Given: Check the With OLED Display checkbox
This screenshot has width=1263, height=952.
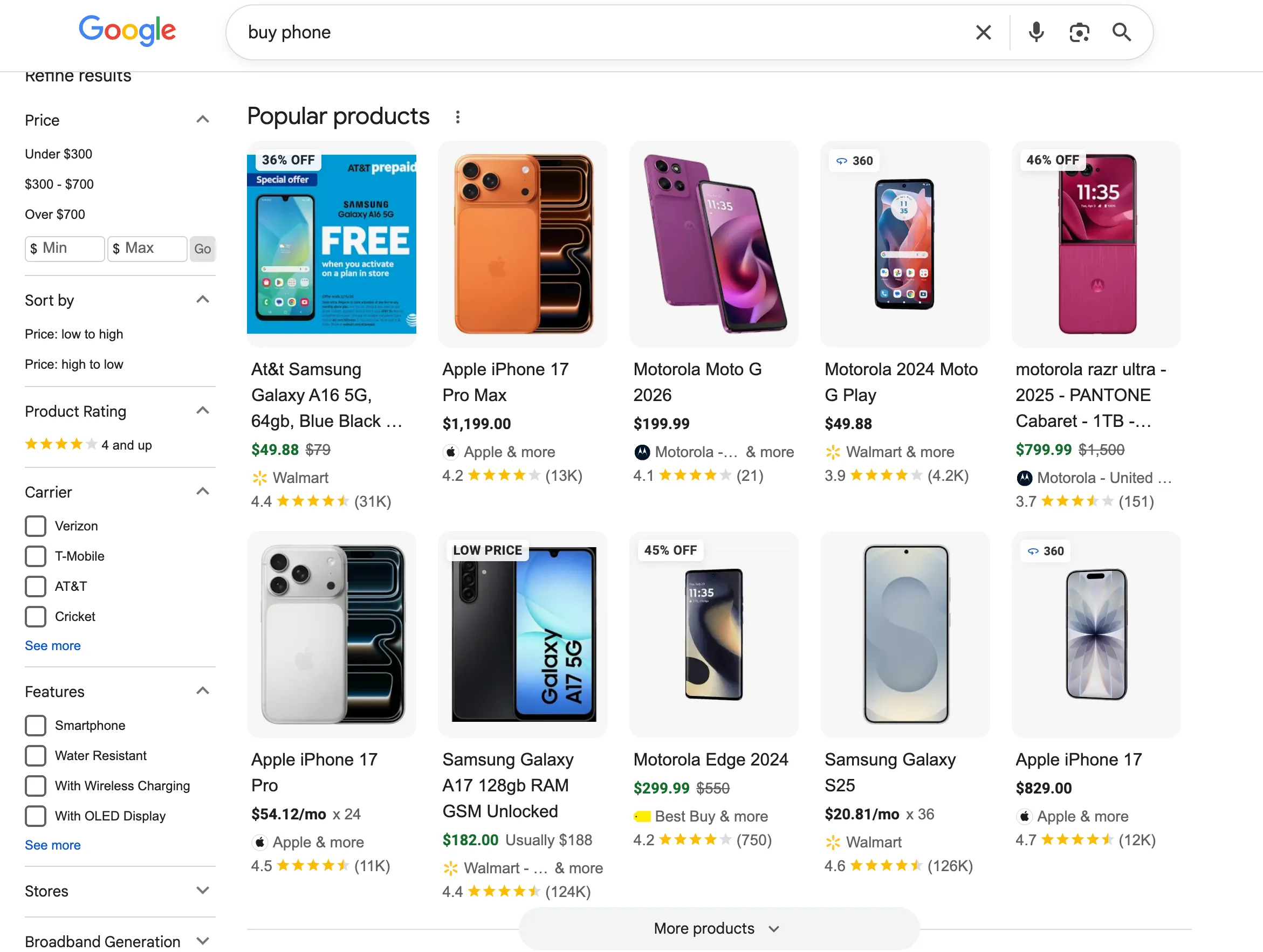Looking at the screenshot, I should click(36, 816).
